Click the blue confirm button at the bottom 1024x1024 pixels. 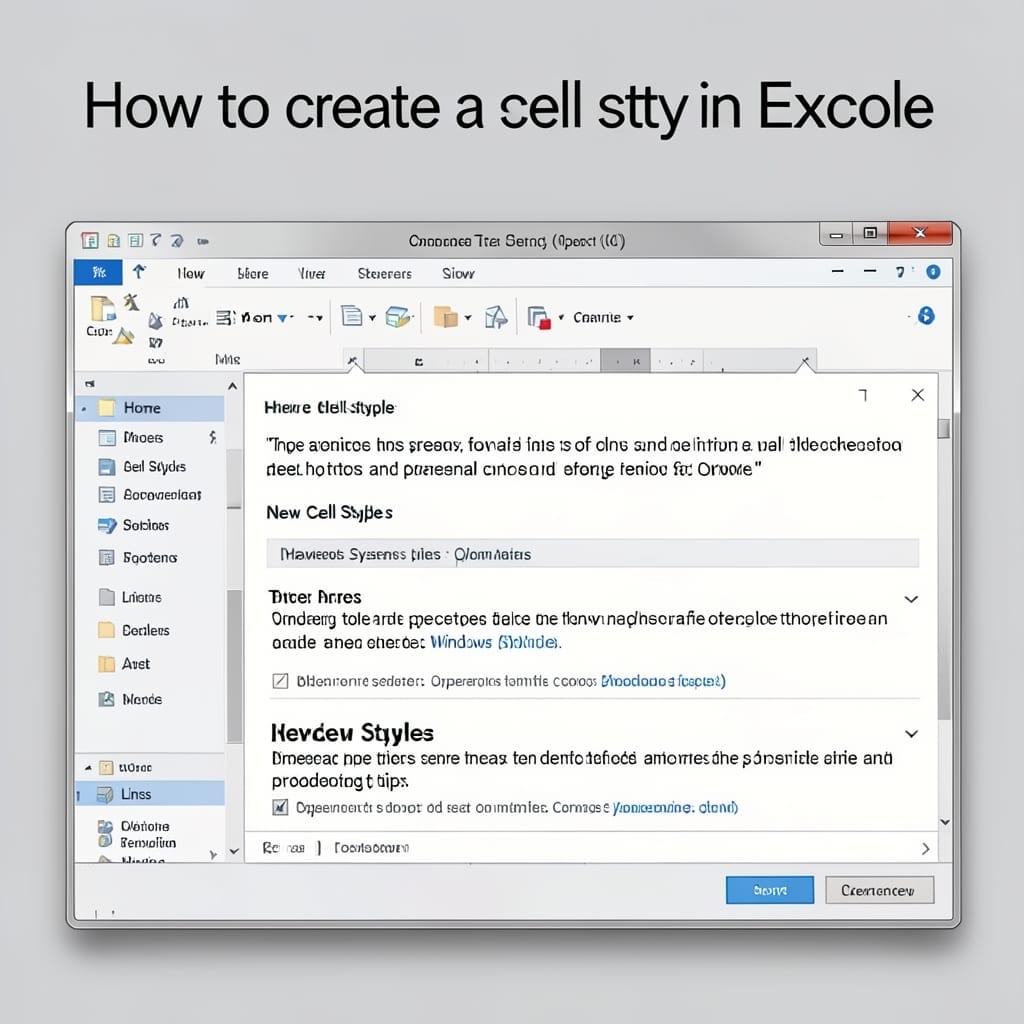(x=770, y=890)
